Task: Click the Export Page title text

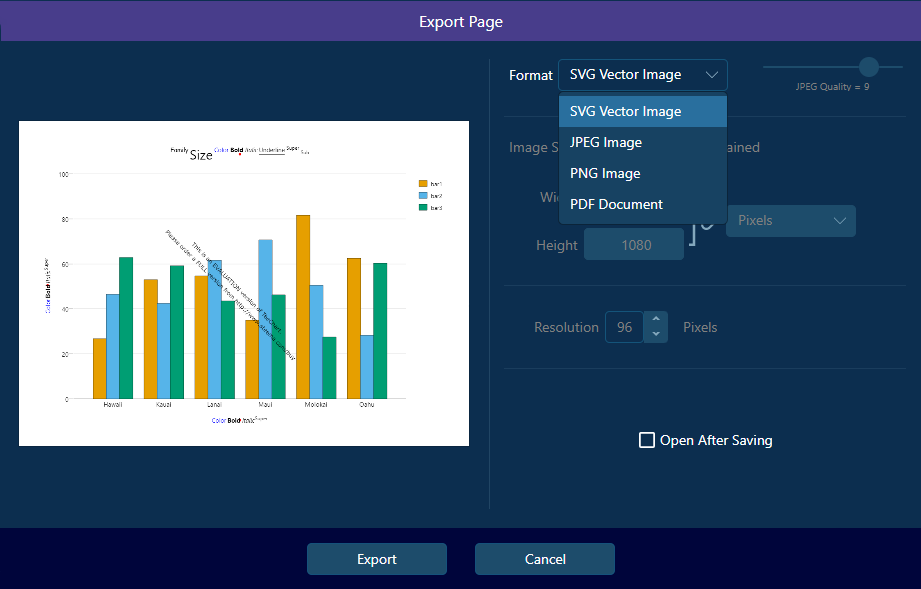Action: click(x=460, y=22)
